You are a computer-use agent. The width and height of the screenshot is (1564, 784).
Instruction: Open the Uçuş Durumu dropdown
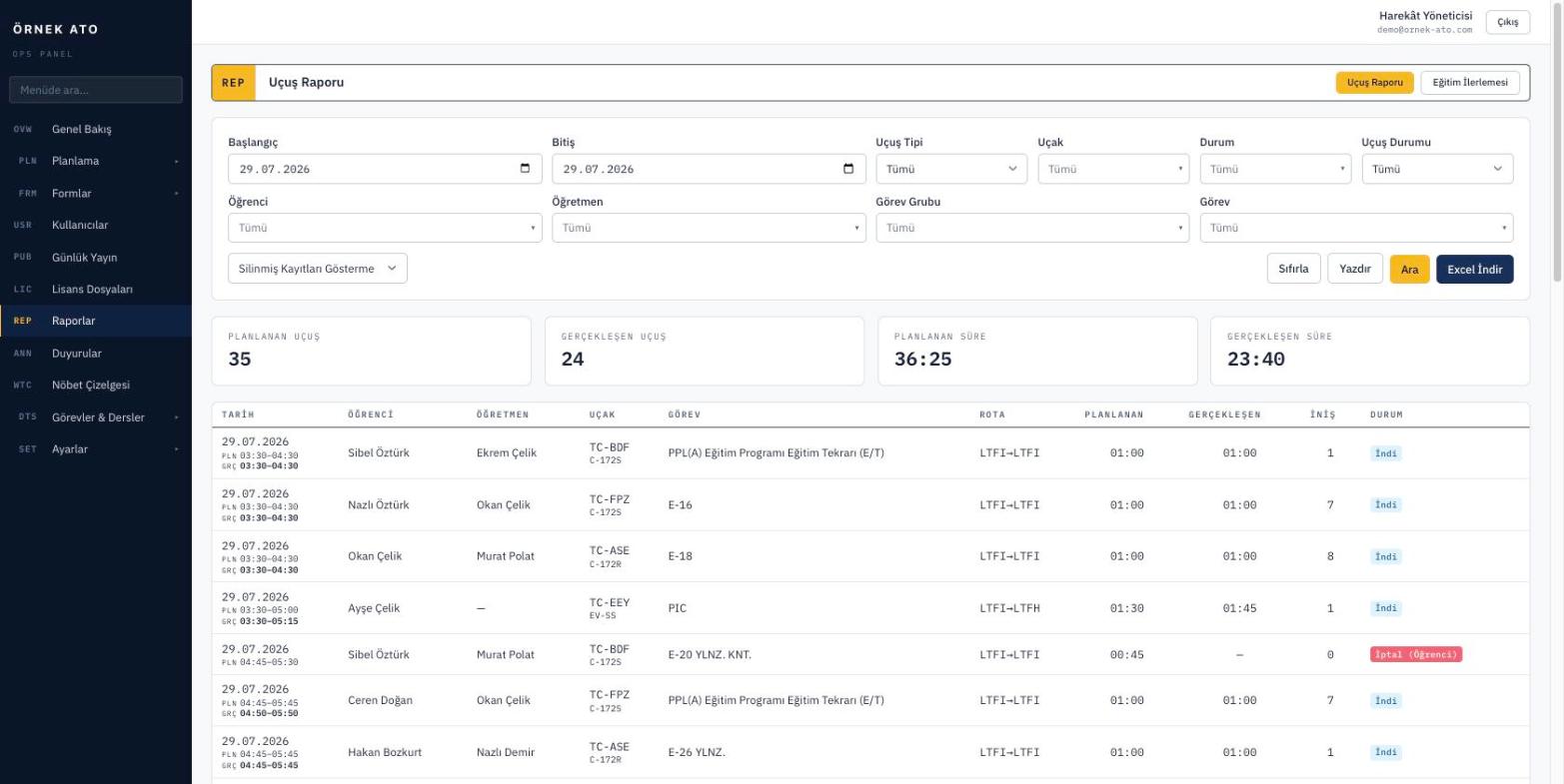1437,169
